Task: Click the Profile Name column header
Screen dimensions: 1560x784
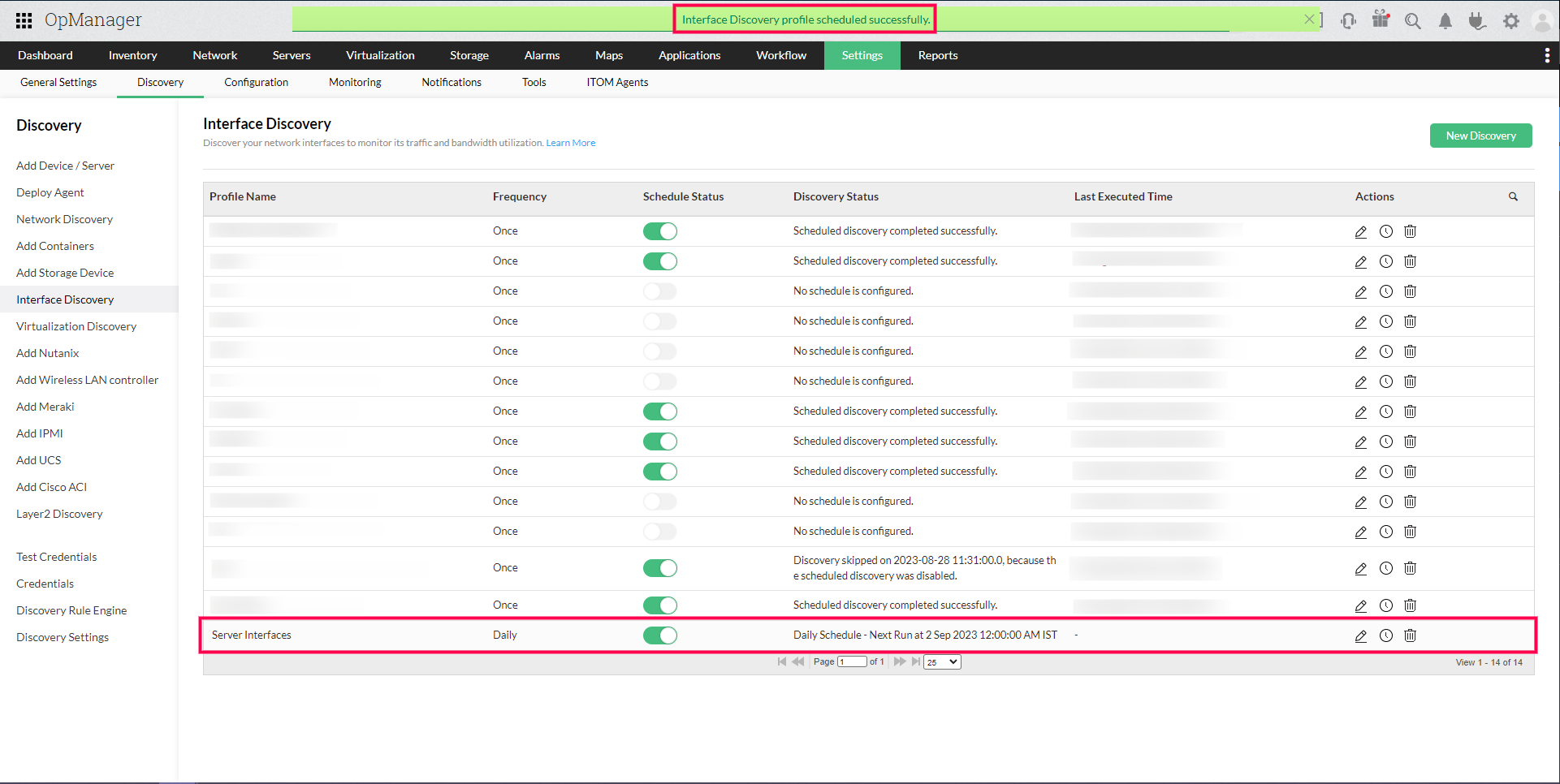Action: pos(243,196)
